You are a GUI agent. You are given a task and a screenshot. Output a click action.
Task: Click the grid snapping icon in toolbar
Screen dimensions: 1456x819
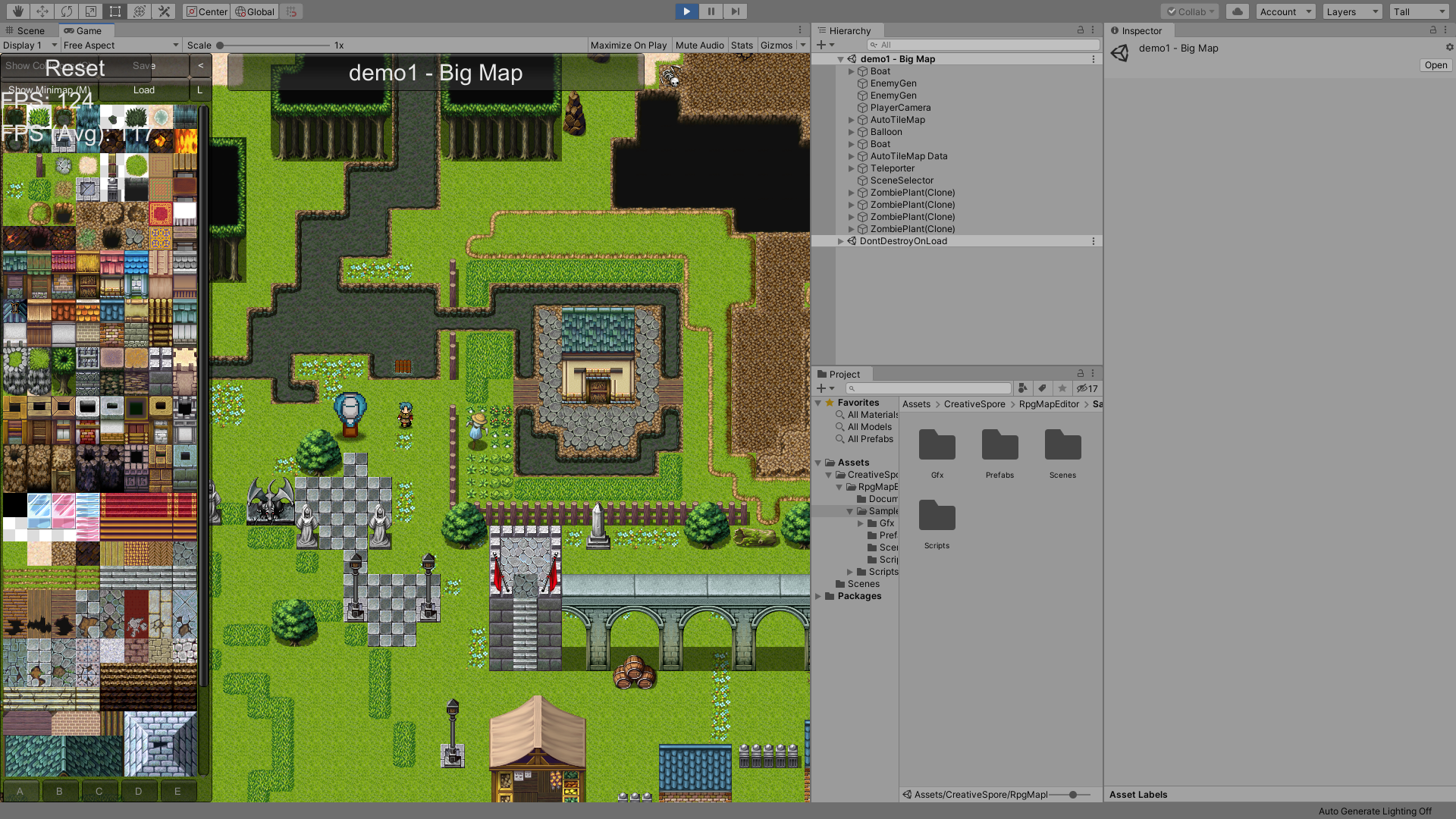291,11
